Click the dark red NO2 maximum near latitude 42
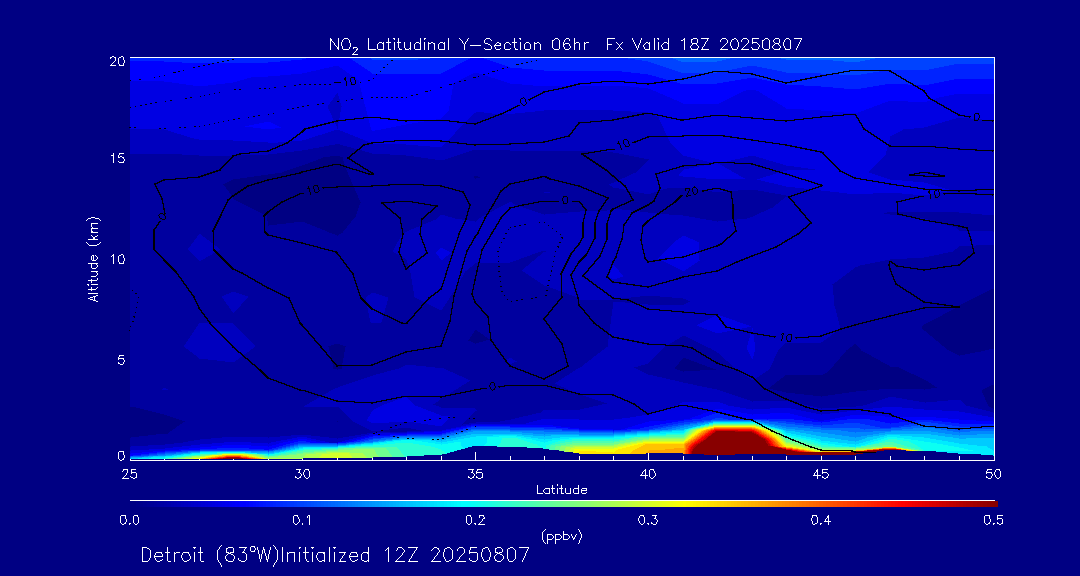 (734, 443)
